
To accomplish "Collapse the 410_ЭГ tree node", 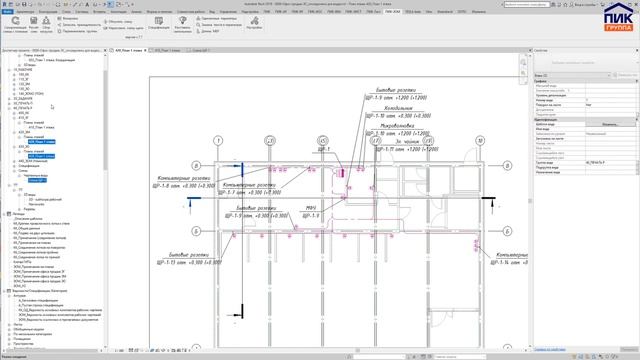I will coord(14,118).
